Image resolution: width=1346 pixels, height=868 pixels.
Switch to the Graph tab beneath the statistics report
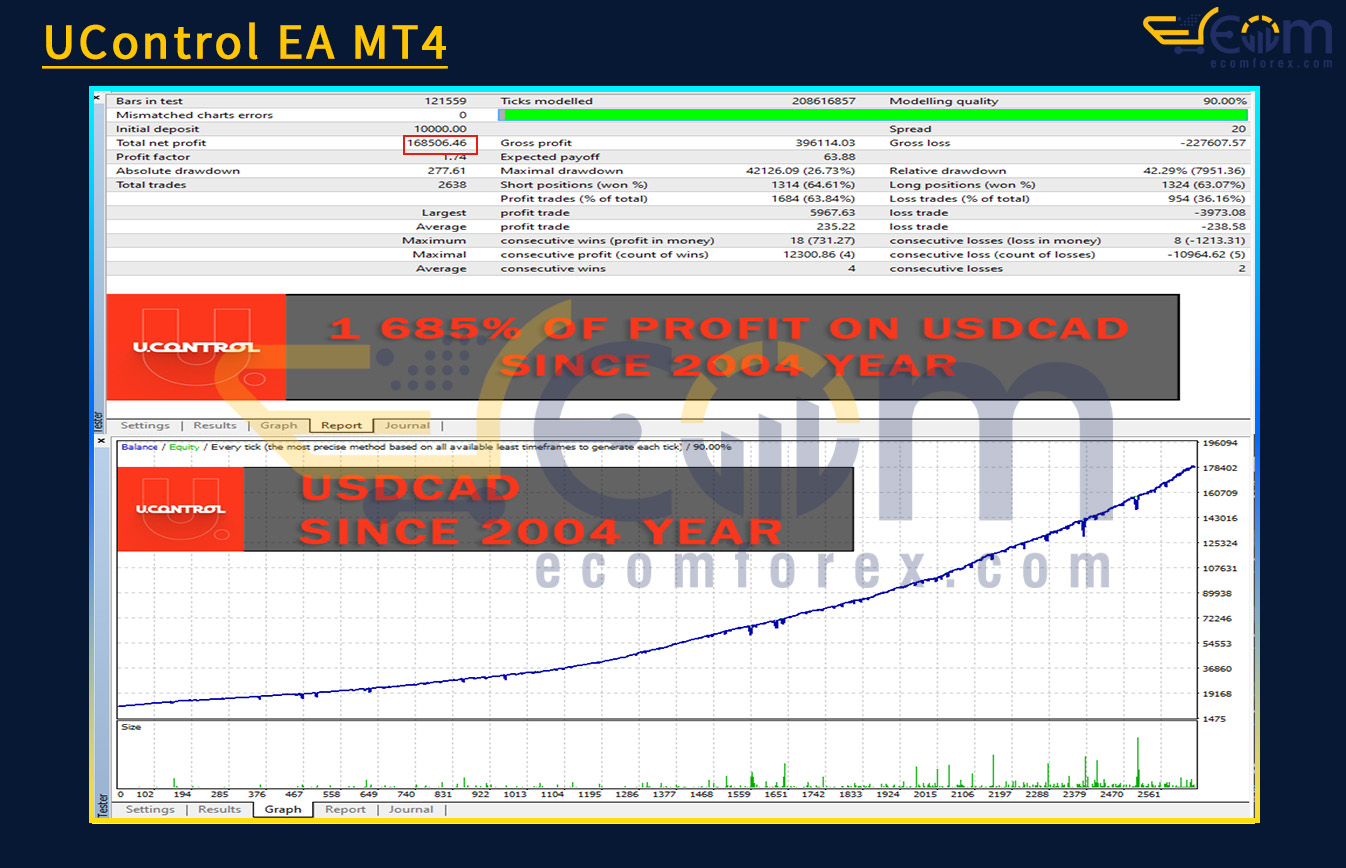coord(279,426)
